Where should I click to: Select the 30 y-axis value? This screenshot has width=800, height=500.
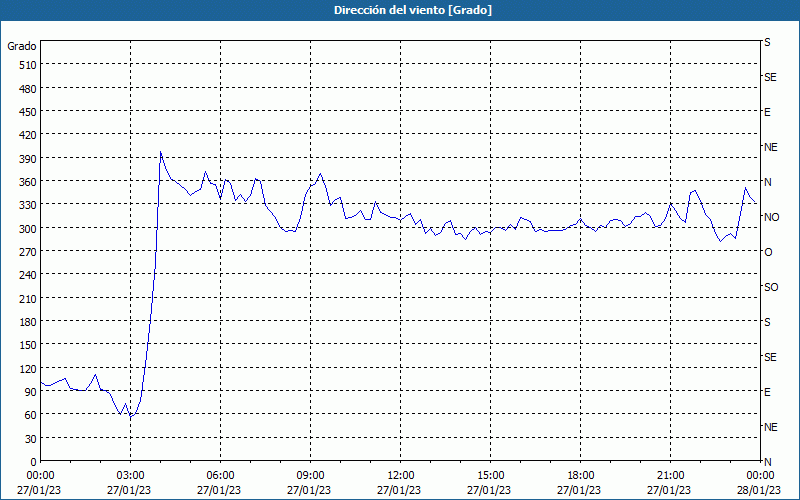click(x=31, y=439)
